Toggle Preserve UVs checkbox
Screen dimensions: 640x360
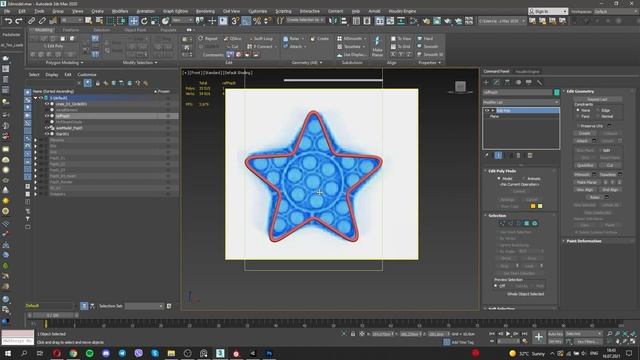coord(578,126)
